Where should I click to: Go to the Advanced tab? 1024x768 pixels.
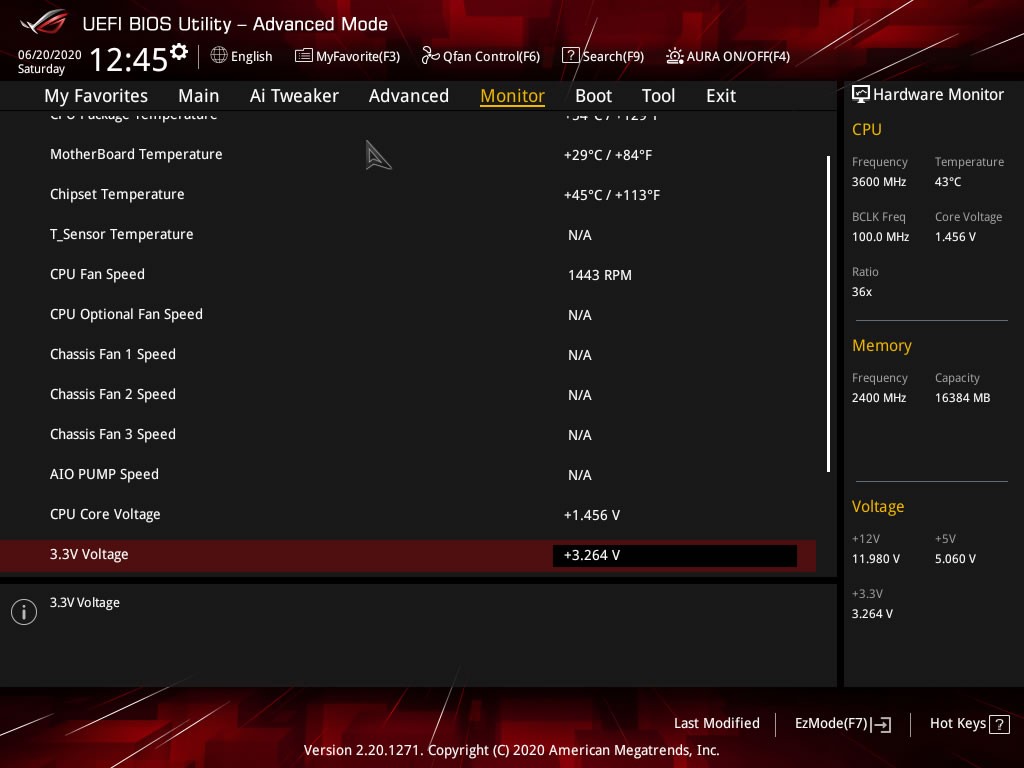(x=409, y=96)
